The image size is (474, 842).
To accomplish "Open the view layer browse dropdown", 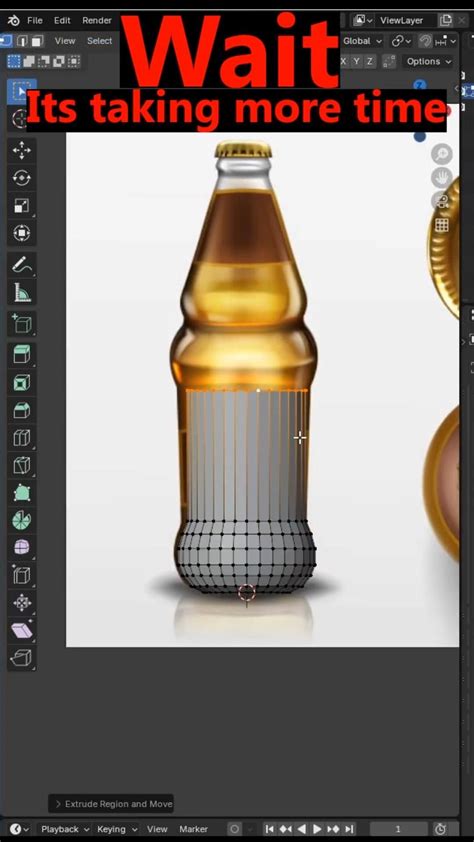I will [x=363, y=20].
